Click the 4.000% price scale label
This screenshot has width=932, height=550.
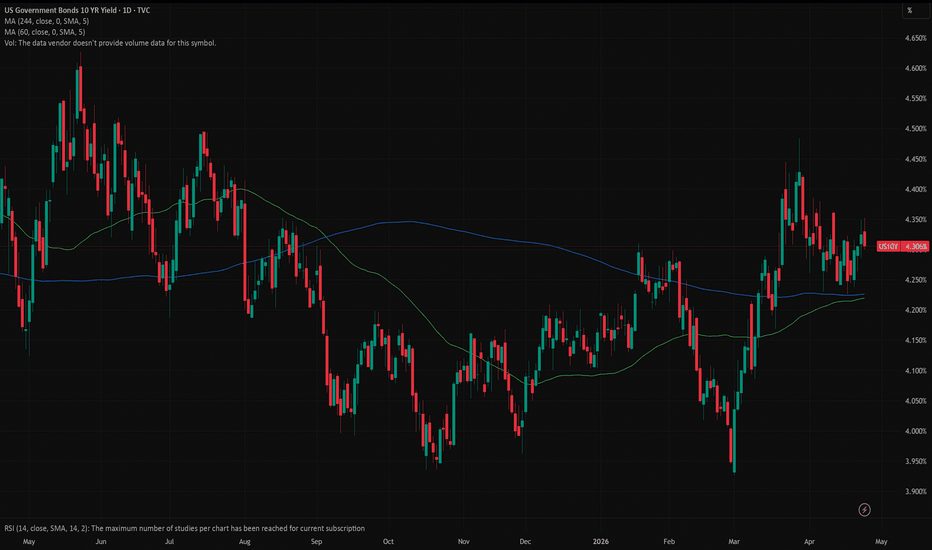915,432
